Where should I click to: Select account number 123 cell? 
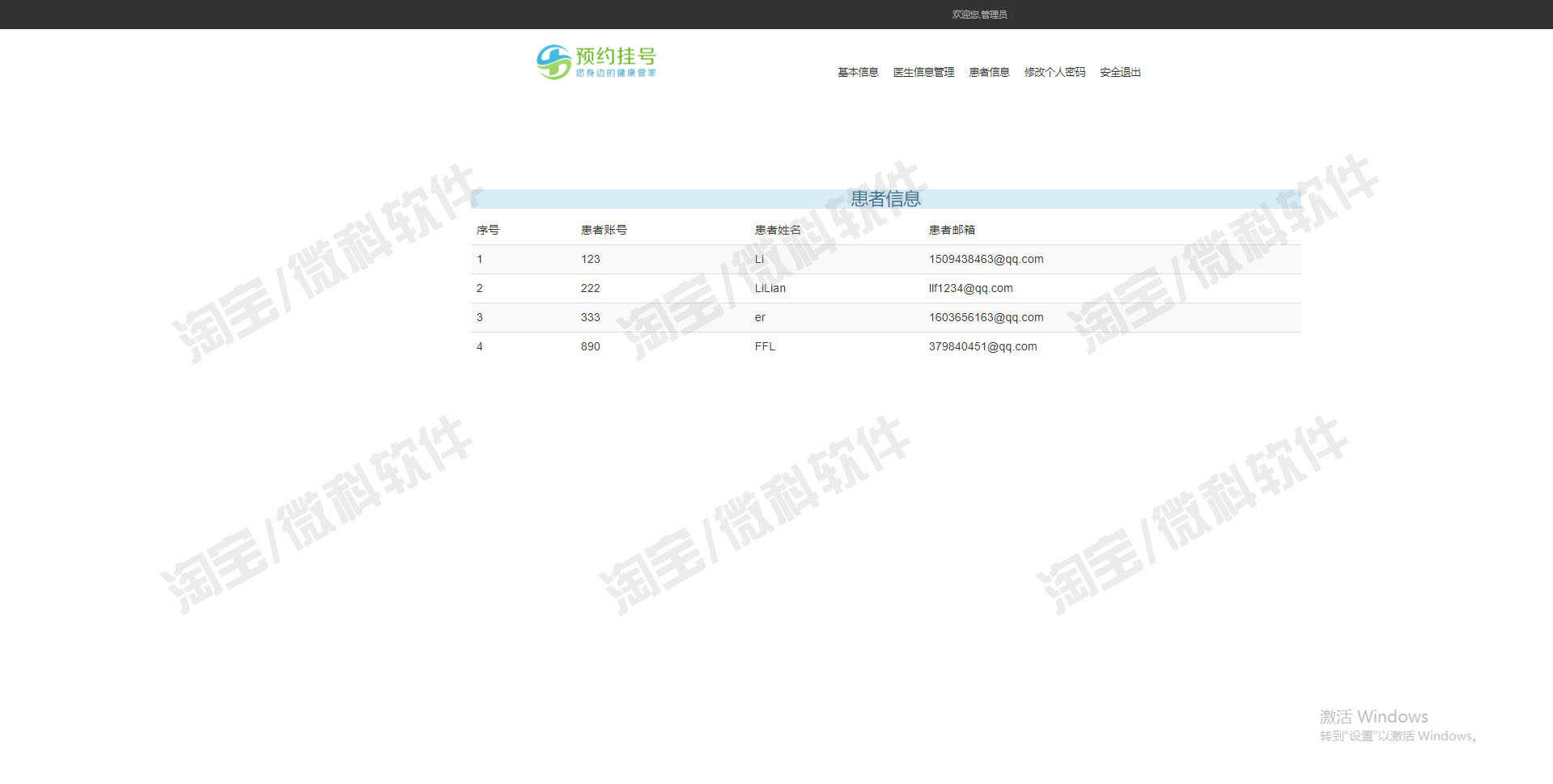tap(590, 259)
